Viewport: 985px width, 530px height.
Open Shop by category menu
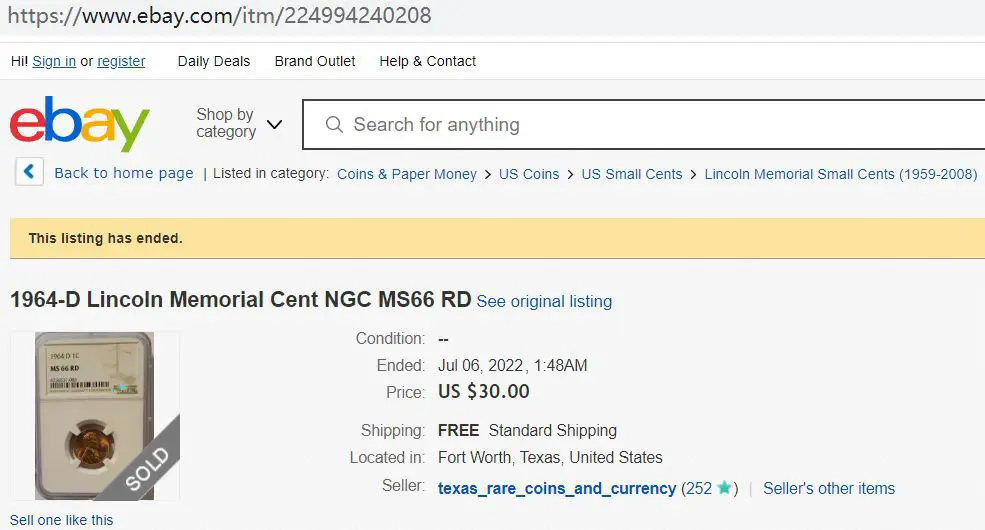point(226,123)
